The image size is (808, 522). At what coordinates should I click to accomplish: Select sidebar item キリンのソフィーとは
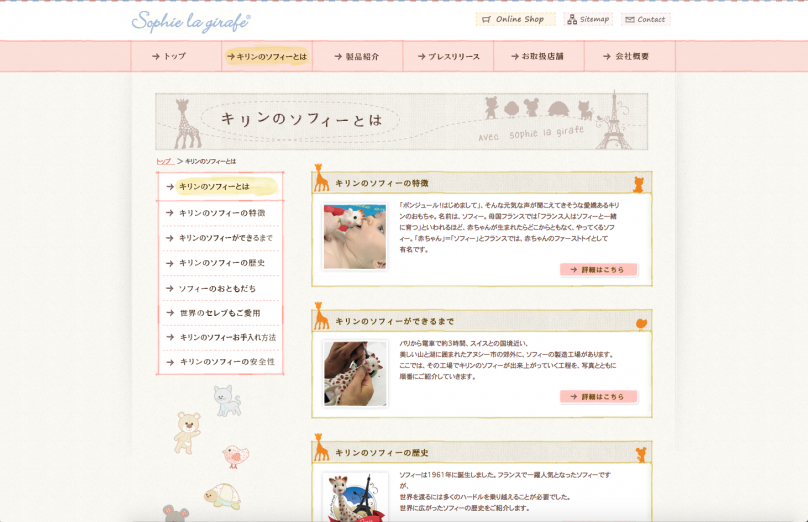(x=221, y=187)
